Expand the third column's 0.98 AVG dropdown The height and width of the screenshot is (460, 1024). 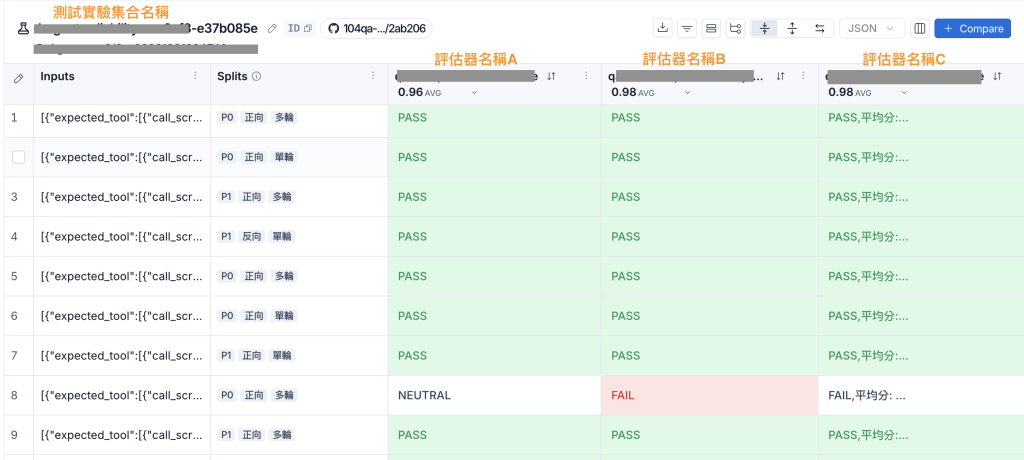[904, 93]
